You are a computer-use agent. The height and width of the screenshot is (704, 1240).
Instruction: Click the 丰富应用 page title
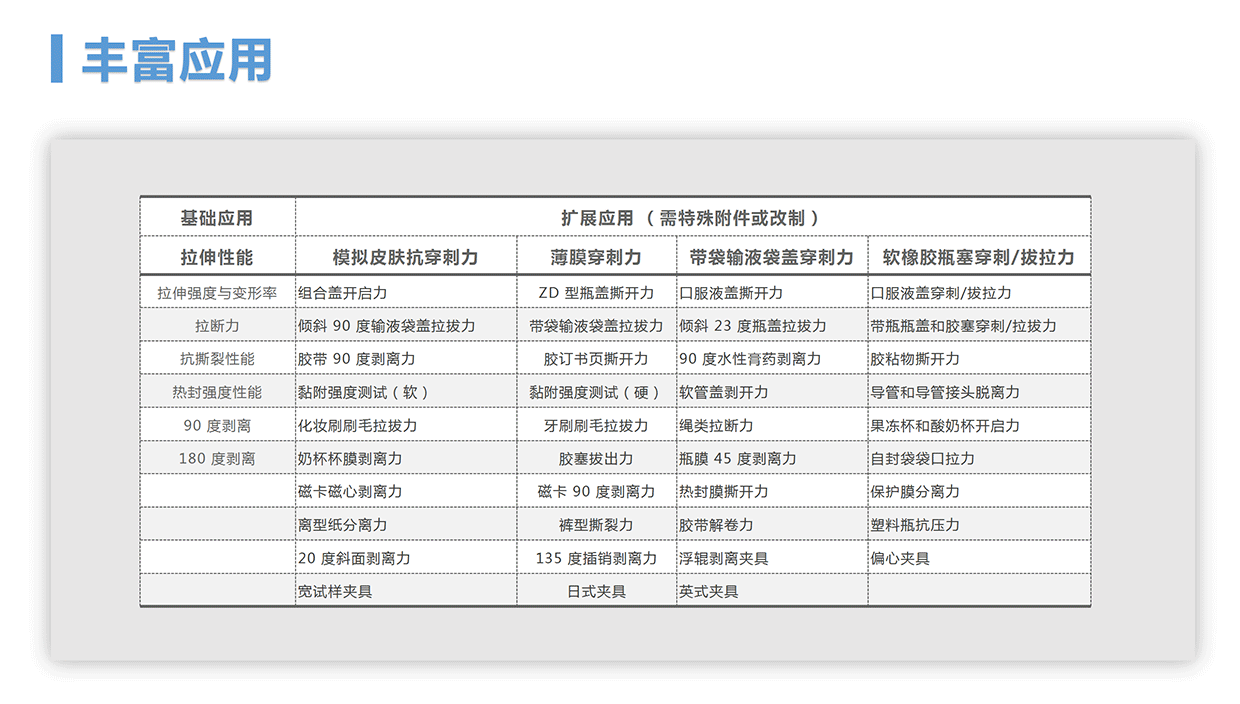click(176, 59)
